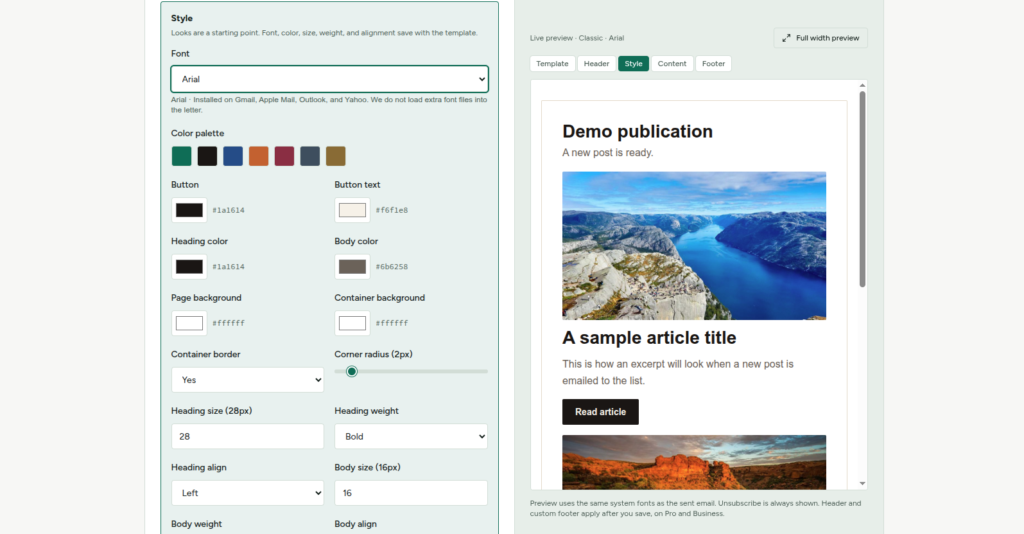Click the preview scroll down arrow
Viewport: 1024px width, 534px height.
862,484
